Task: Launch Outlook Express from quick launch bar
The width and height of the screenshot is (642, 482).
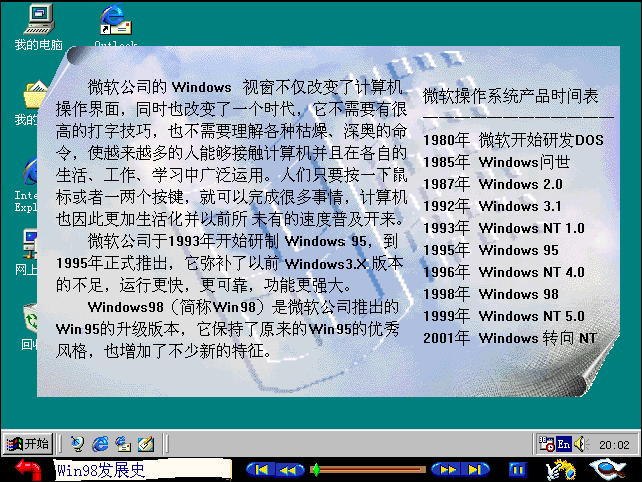Action: [123, 444]
